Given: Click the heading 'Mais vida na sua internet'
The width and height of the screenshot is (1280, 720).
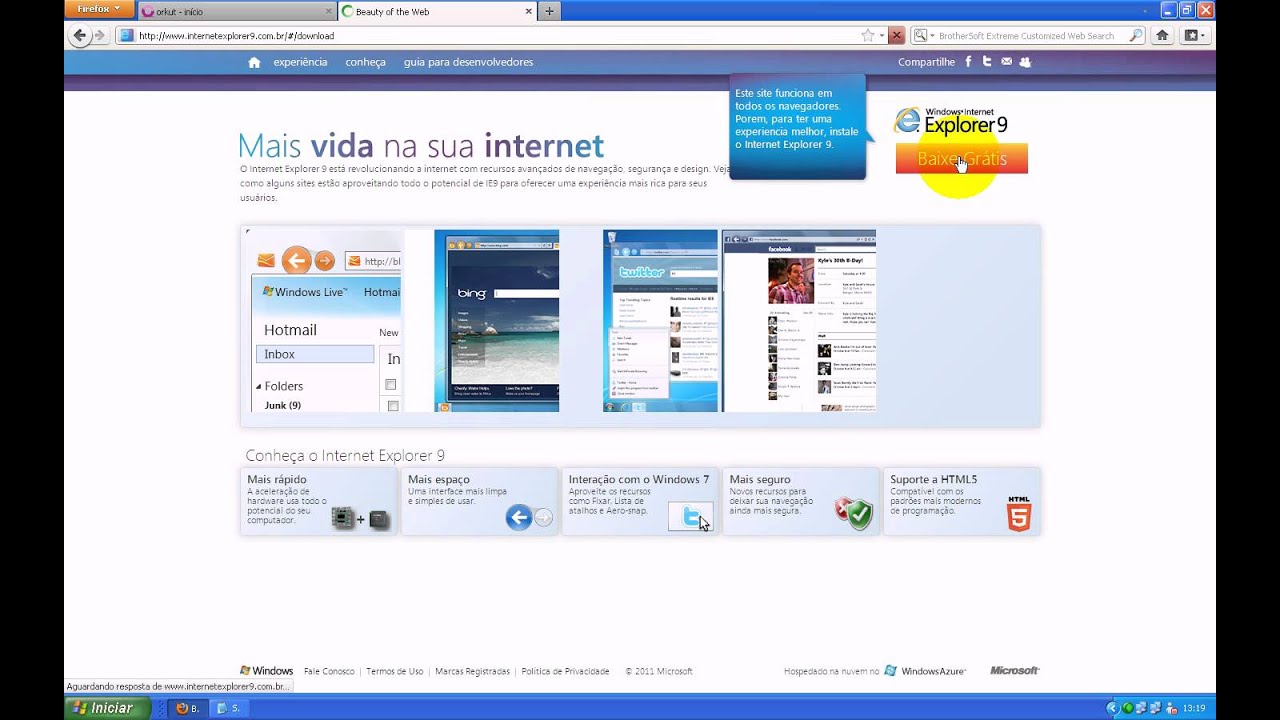Looking at the screenshot, I should click(x=421, y=146).
